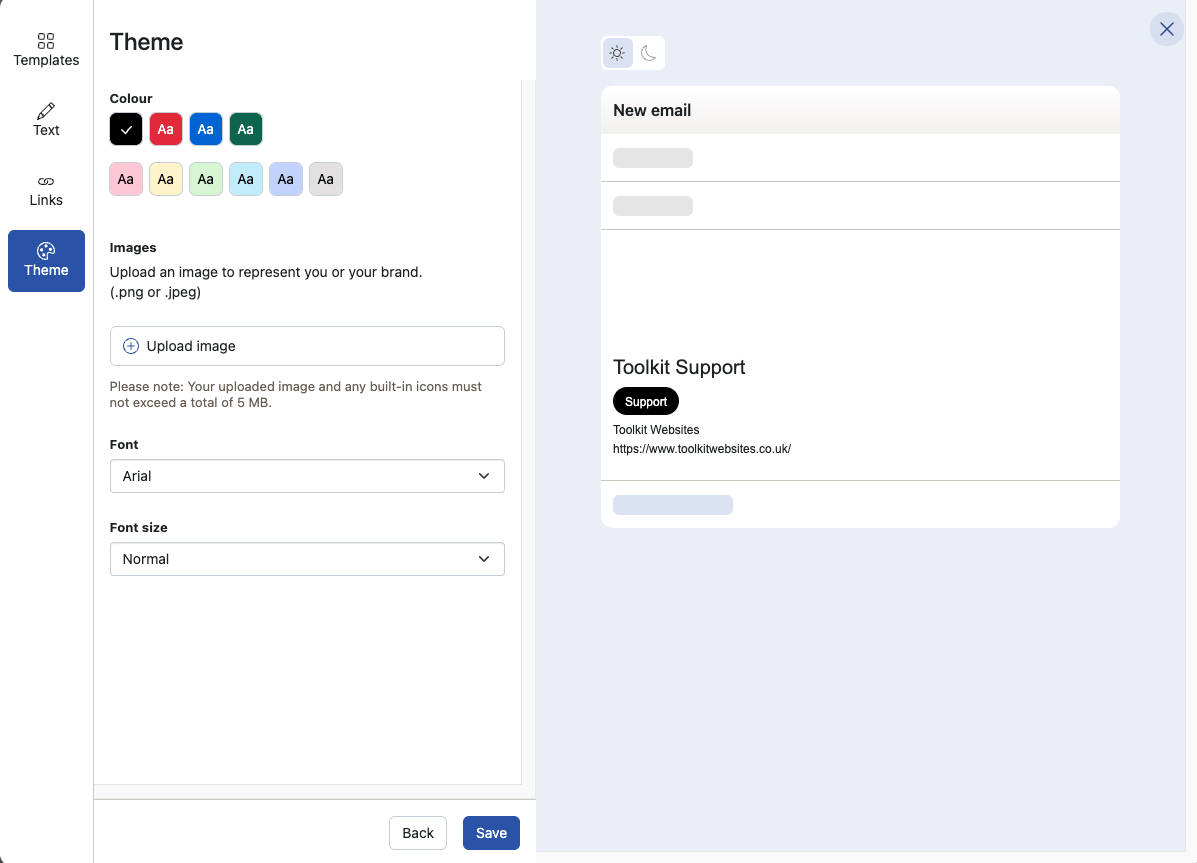Open the Templates grid icon
Viewport: 1197px width, 863px height.
point(46,41)
